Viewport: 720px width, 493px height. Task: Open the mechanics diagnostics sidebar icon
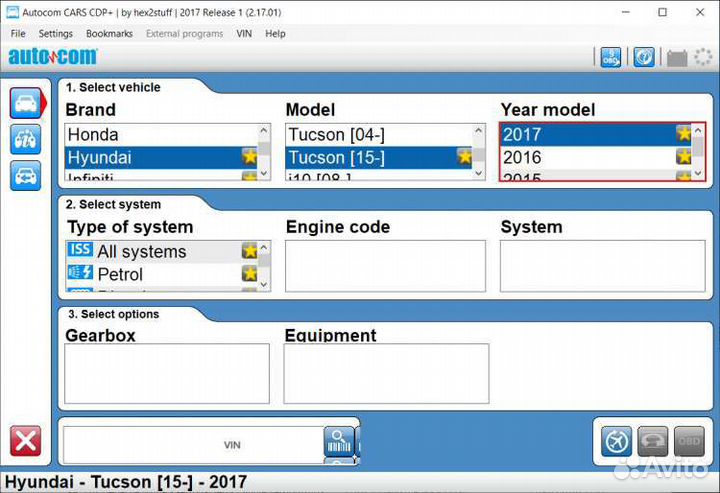(x=26, y=139)
